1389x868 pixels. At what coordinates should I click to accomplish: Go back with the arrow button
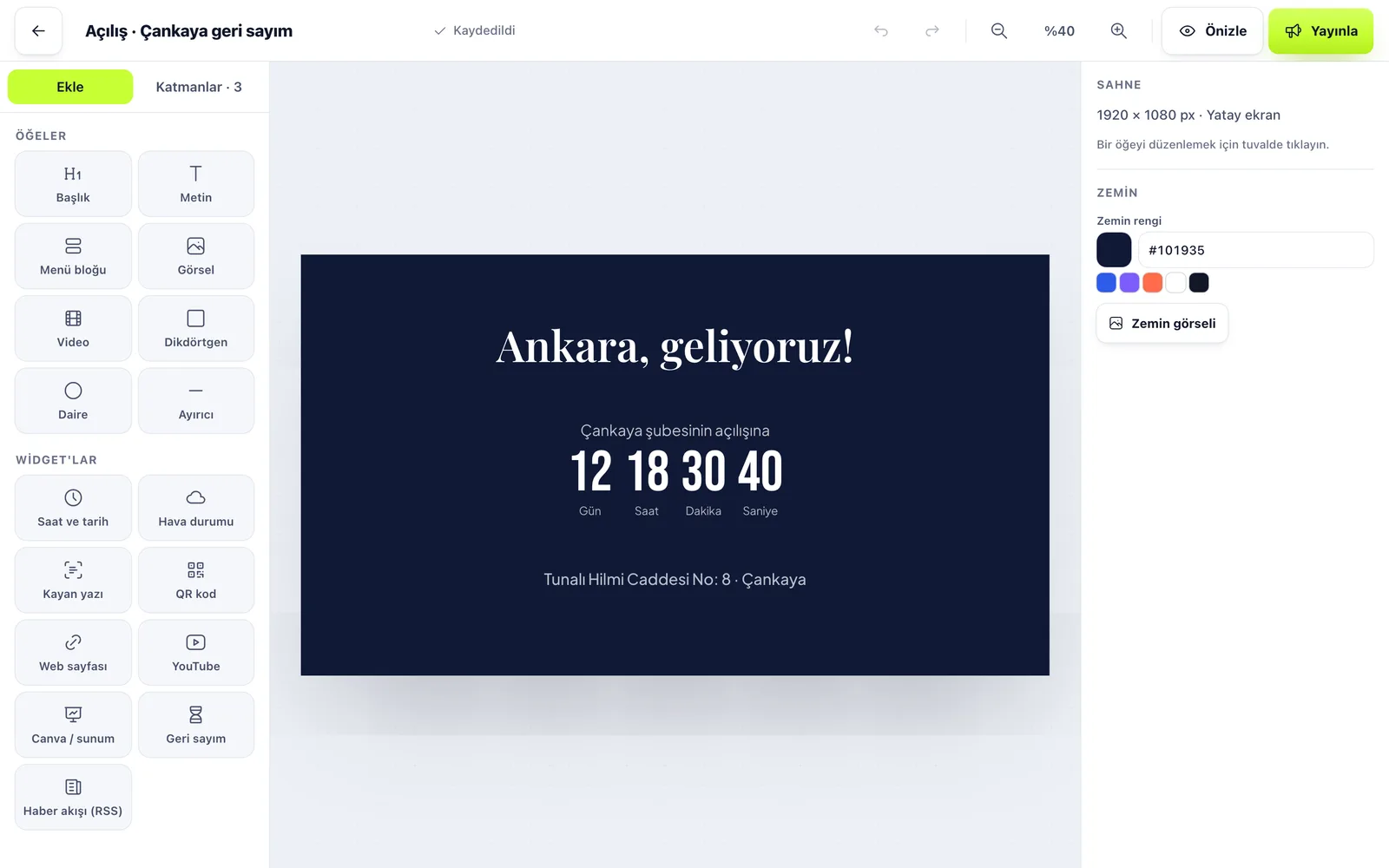38,31
